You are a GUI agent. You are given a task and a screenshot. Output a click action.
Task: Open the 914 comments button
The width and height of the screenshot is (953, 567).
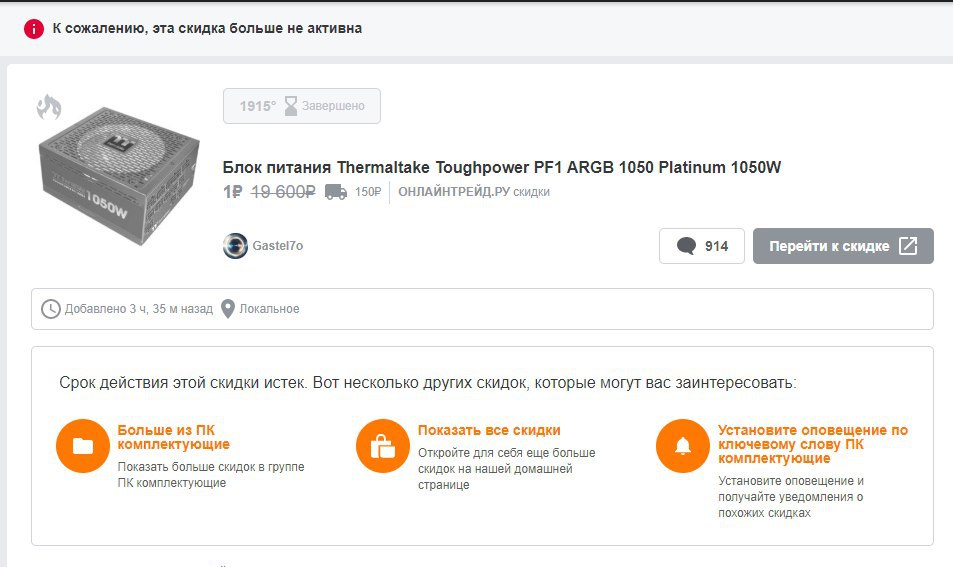tap(702, 246)
